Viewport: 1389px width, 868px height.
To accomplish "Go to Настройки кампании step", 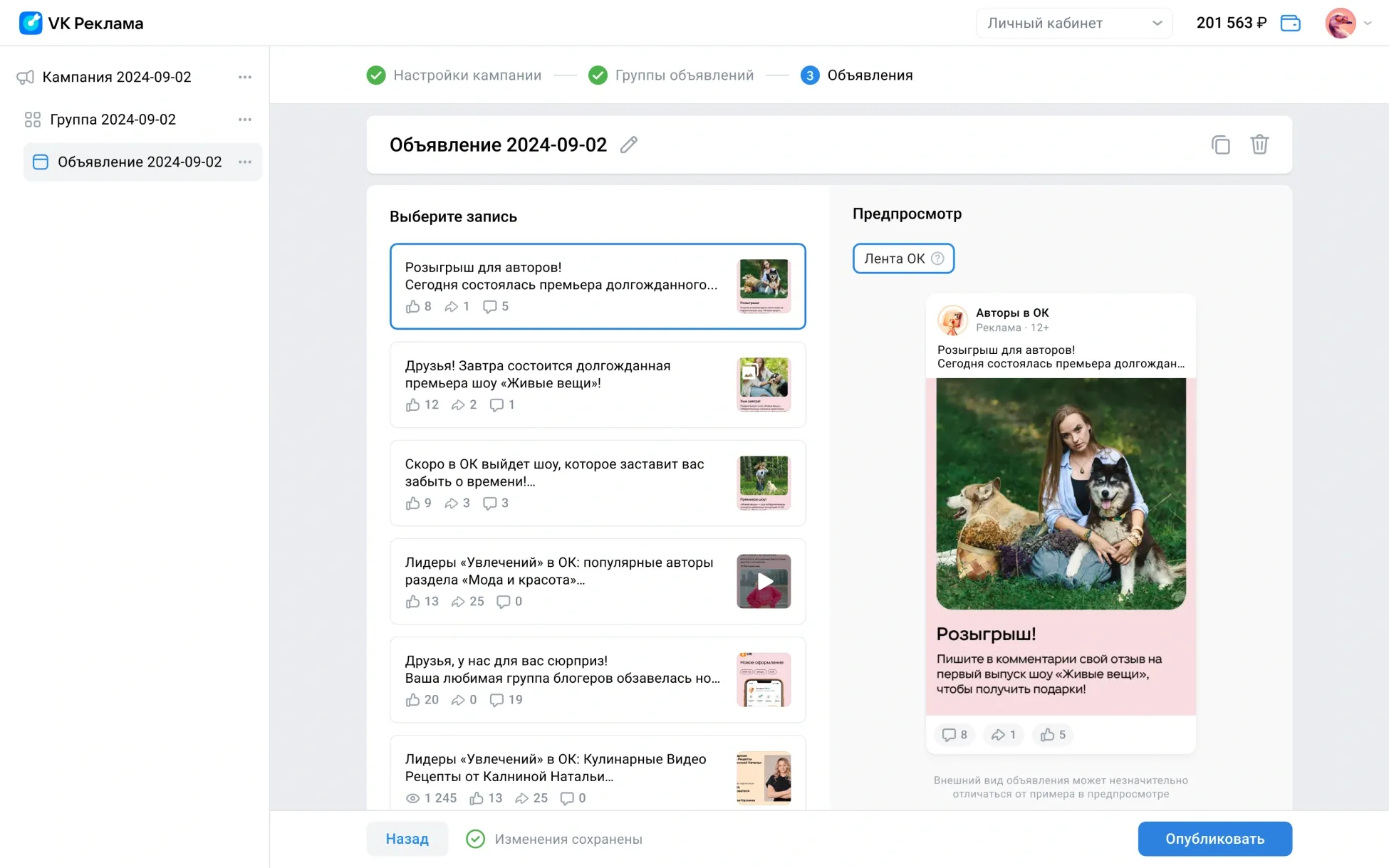I will coord(467,75).
